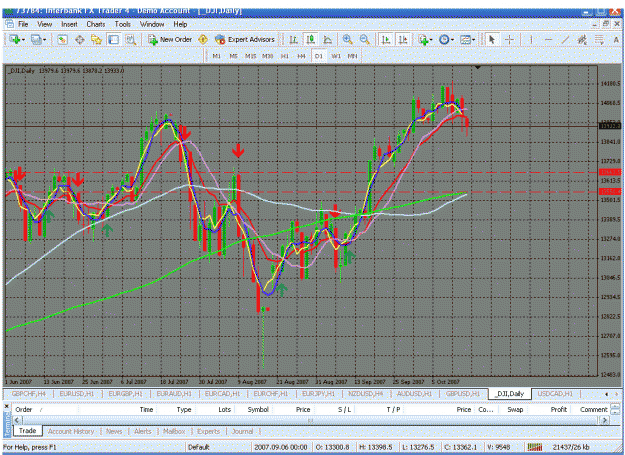Screen dimensions: 625x455
Task: Switch timeframe to M5
Action: pyautogui.click(x=234, y=56)
